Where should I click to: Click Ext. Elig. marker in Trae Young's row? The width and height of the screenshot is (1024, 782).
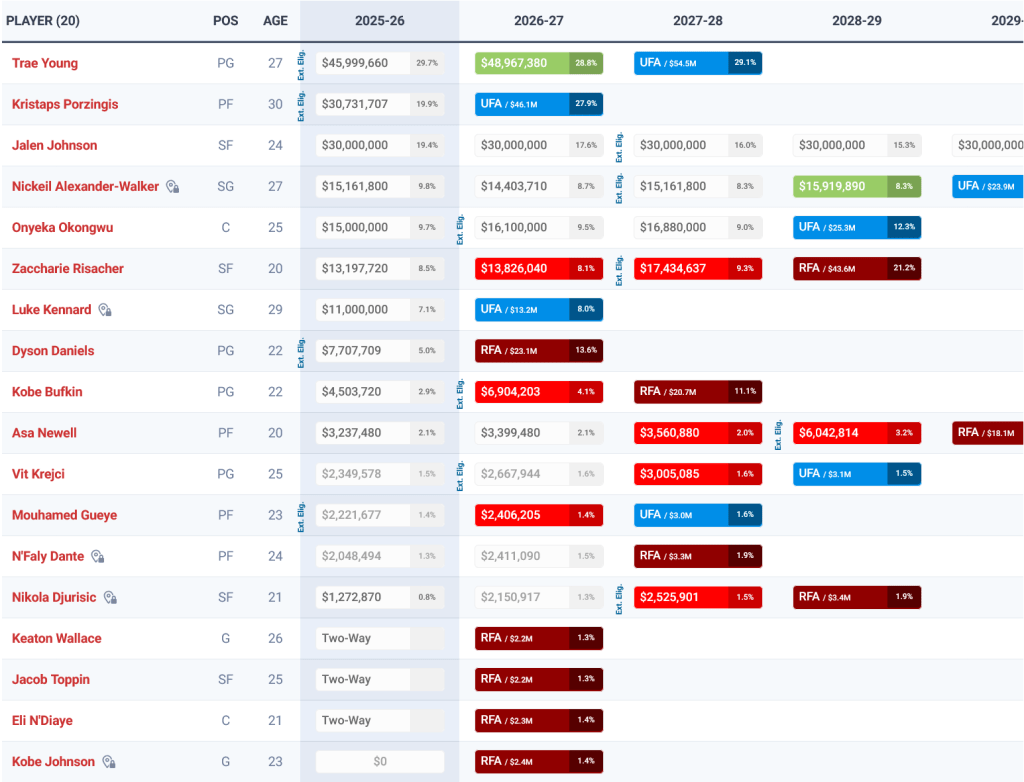coord(302,62)
